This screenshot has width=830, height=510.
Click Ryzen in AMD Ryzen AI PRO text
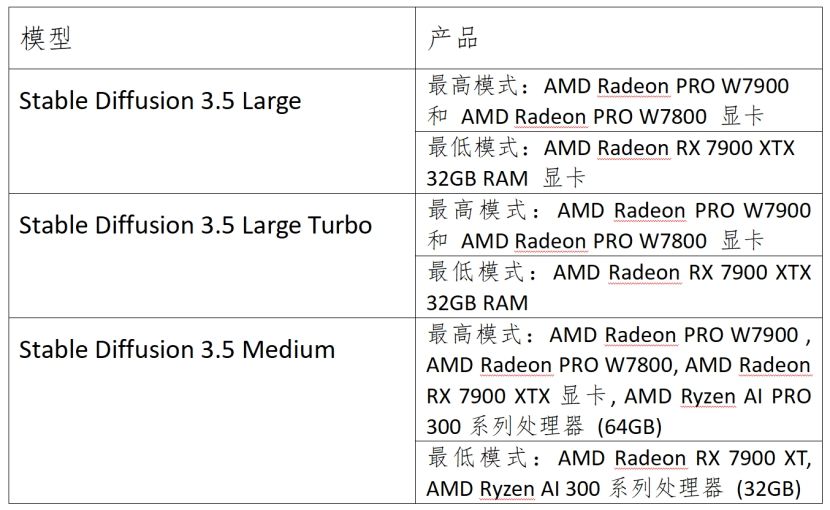point(708,397)
